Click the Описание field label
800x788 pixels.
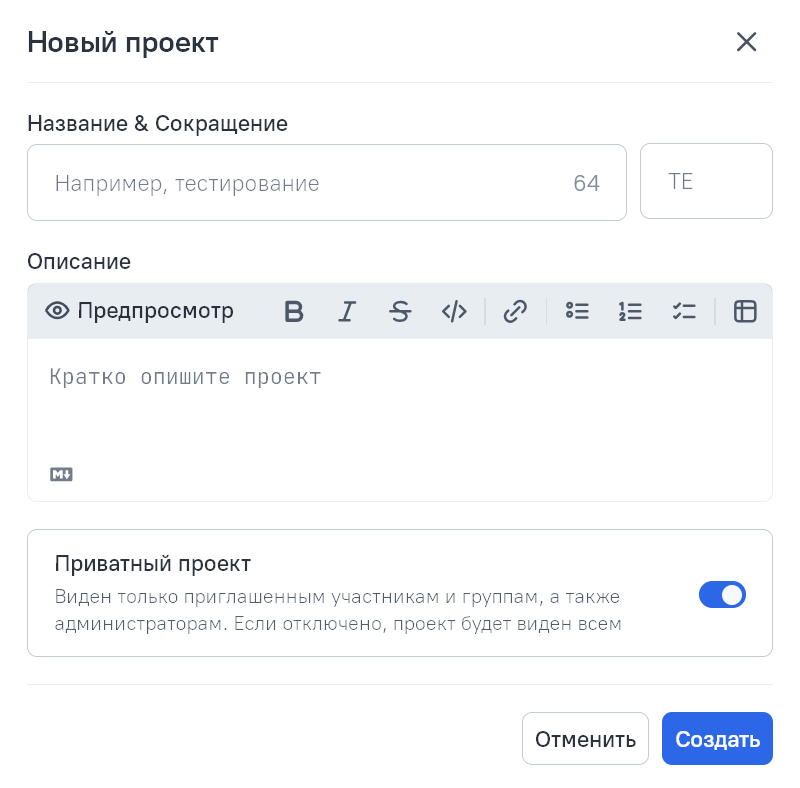79,262
